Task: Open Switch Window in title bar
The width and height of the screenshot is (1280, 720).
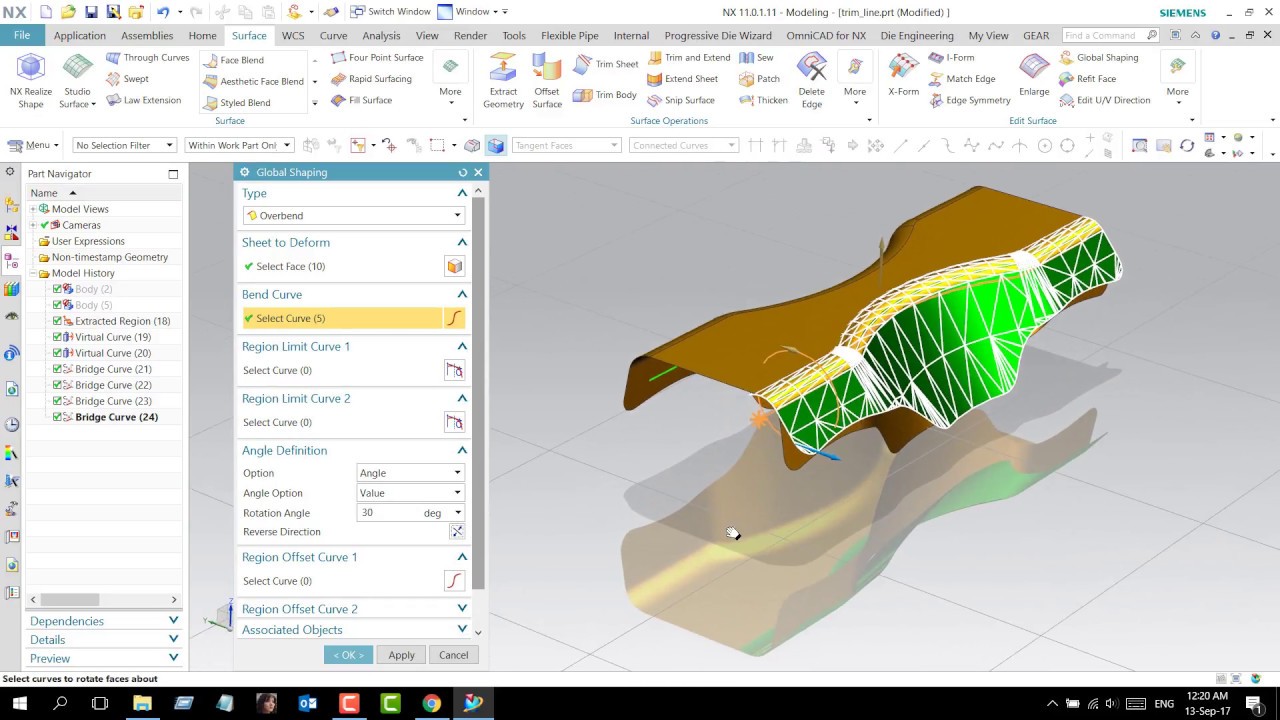Action: 390,11
